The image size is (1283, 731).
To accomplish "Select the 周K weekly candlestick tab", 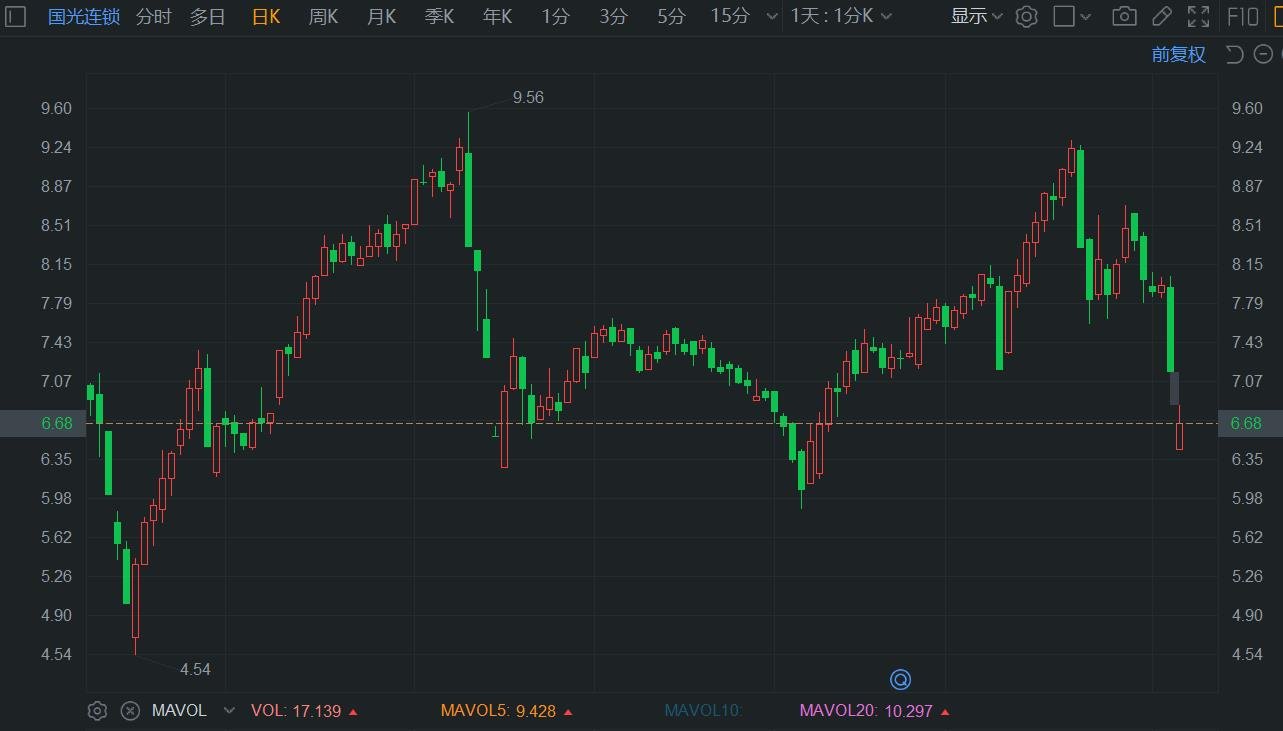I will 323,16.
